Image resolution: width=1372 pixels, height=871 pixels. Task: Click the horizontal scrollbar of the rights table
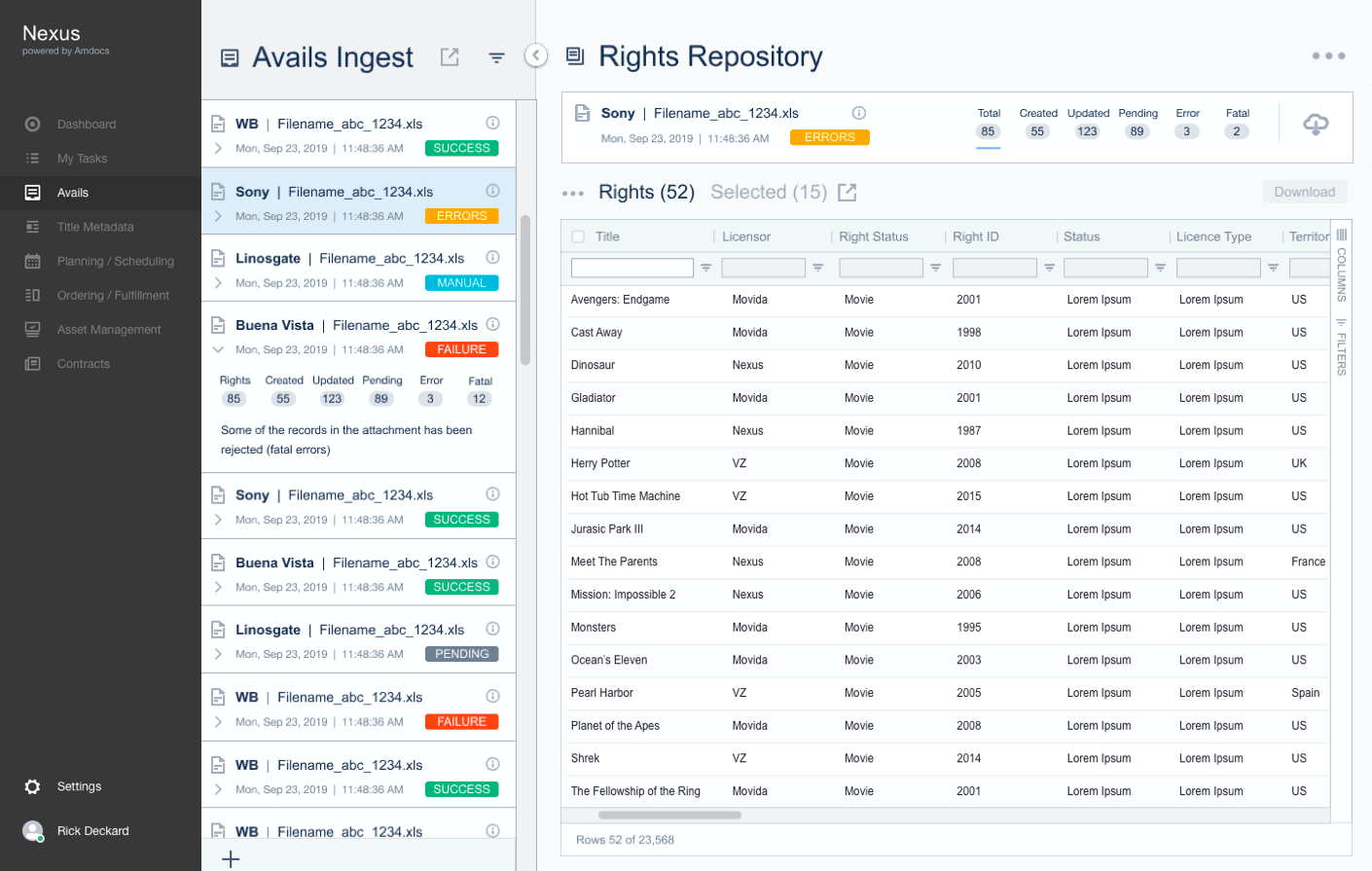coord(669,816)
